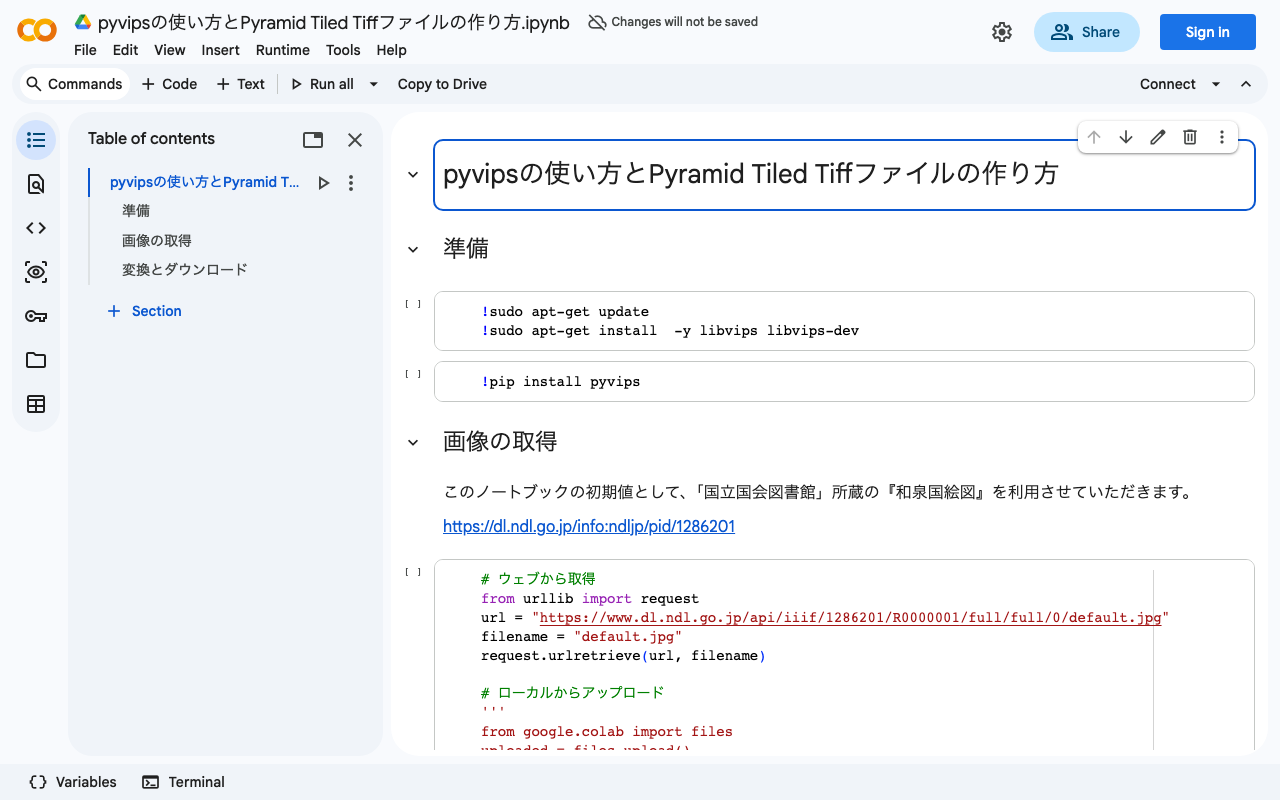Toggle the Table of contents sidebar

(36, 140)
